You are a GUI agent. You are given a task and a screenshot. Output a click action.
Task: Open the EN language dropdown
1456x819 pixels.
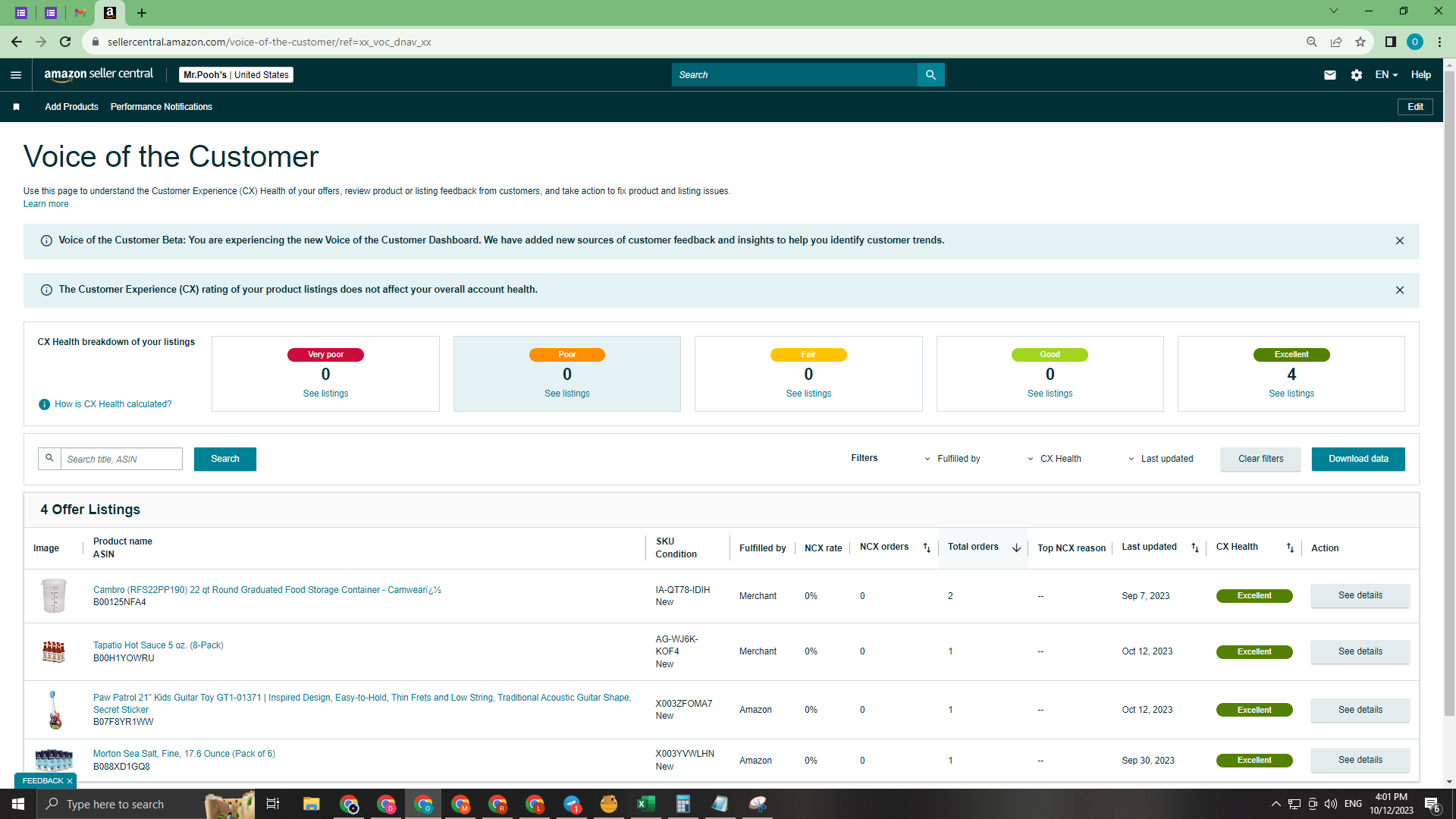point(1386,75)
